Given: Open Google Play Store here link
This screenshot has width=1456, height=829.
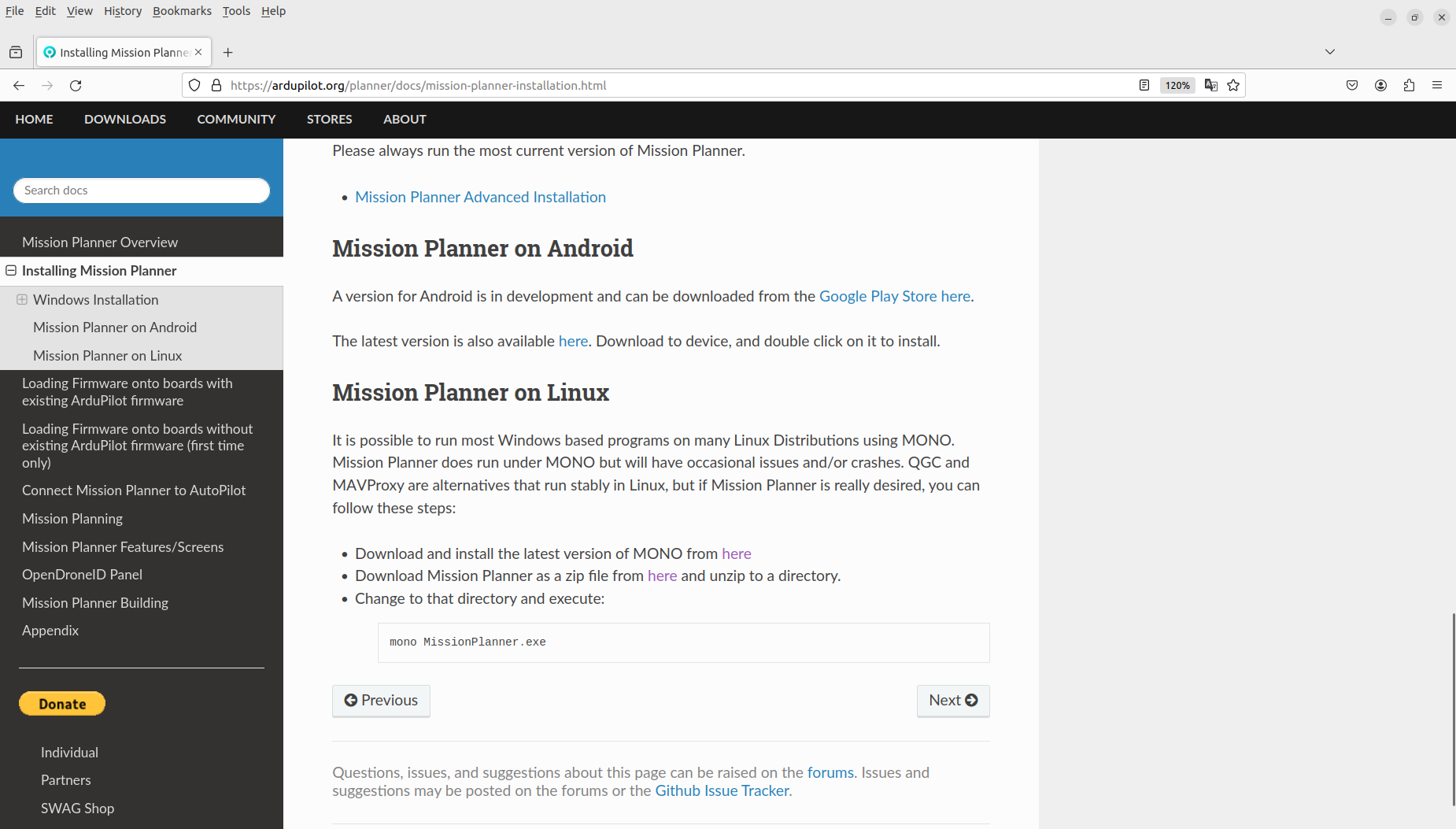Looking at the screenshot, I should click(895, 296).
